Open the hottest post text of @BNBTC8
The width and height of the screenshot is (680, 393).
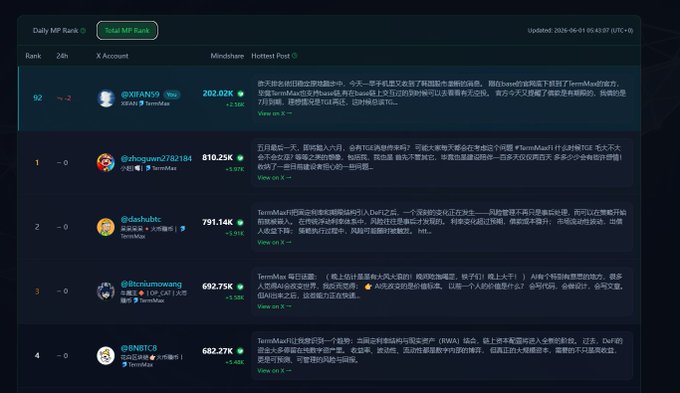point(440,350)
